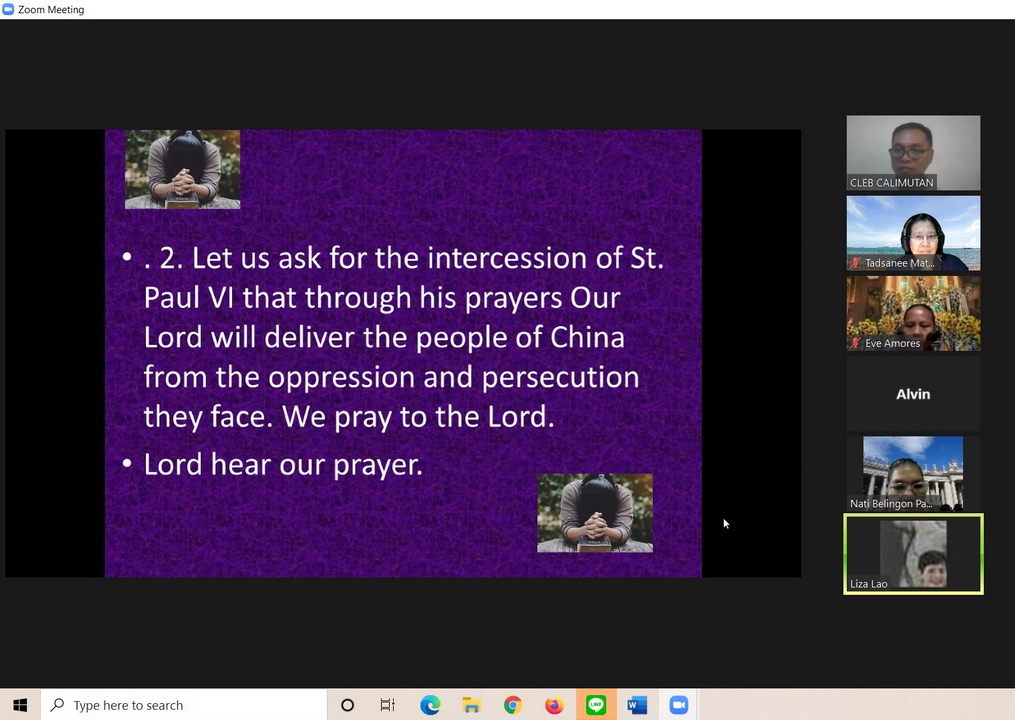Click the Zoom logo in the title bar

[9, 9]
